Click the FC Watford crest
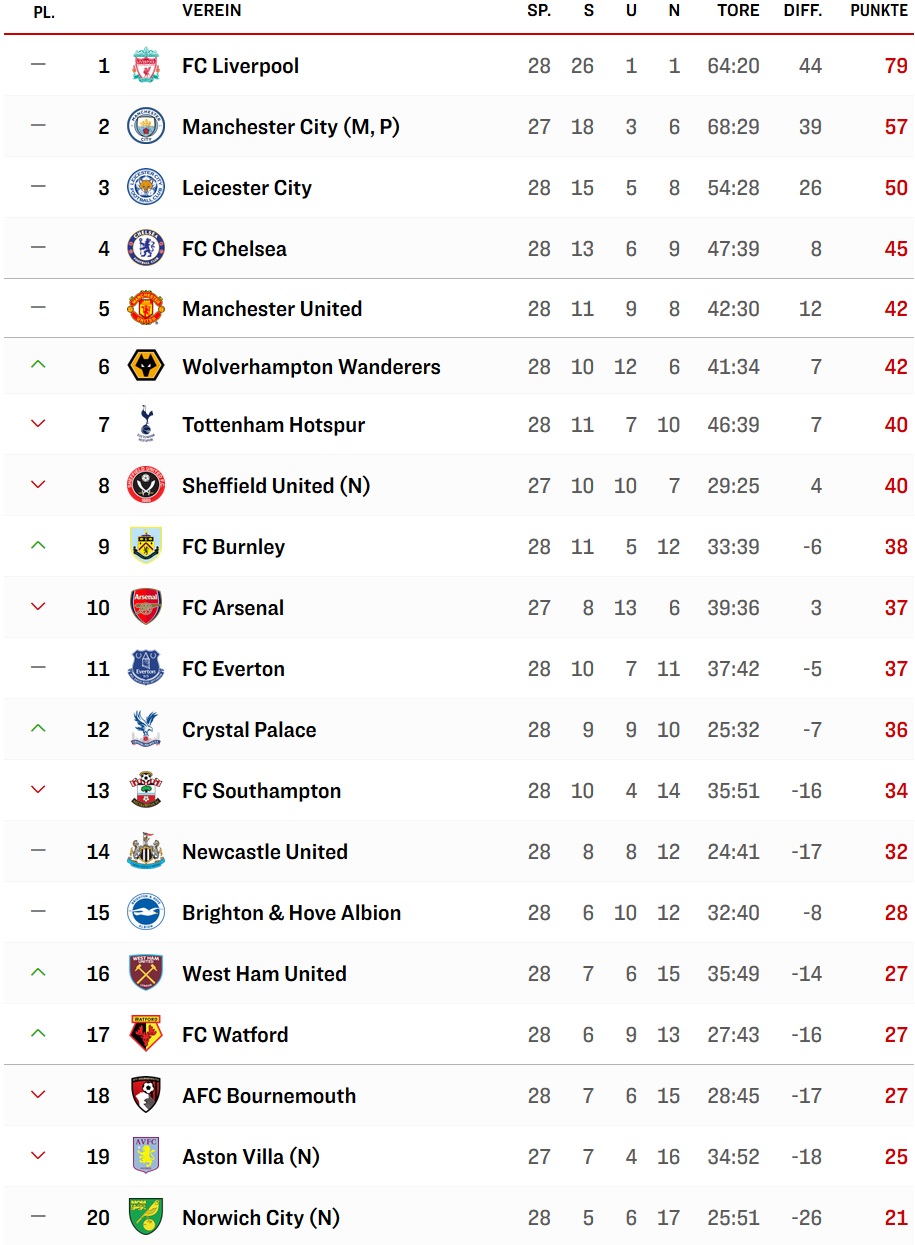Screen dimensions: 915x1245 pos(146,1035)
